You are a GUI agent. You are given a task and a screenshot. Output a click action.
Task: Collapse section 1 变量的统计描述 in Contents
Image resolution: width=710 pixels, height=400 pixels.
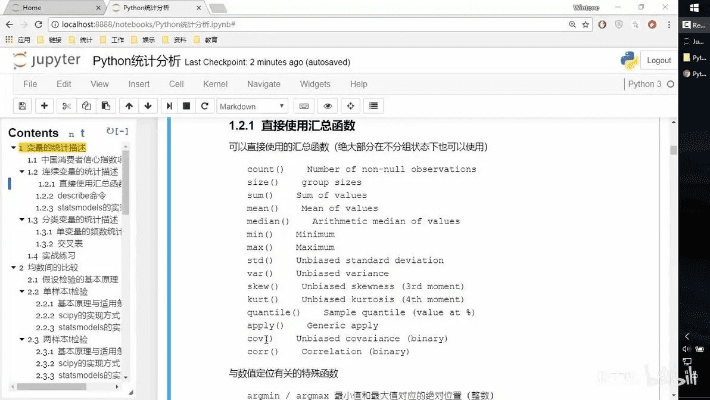click(x=14, y=148)
